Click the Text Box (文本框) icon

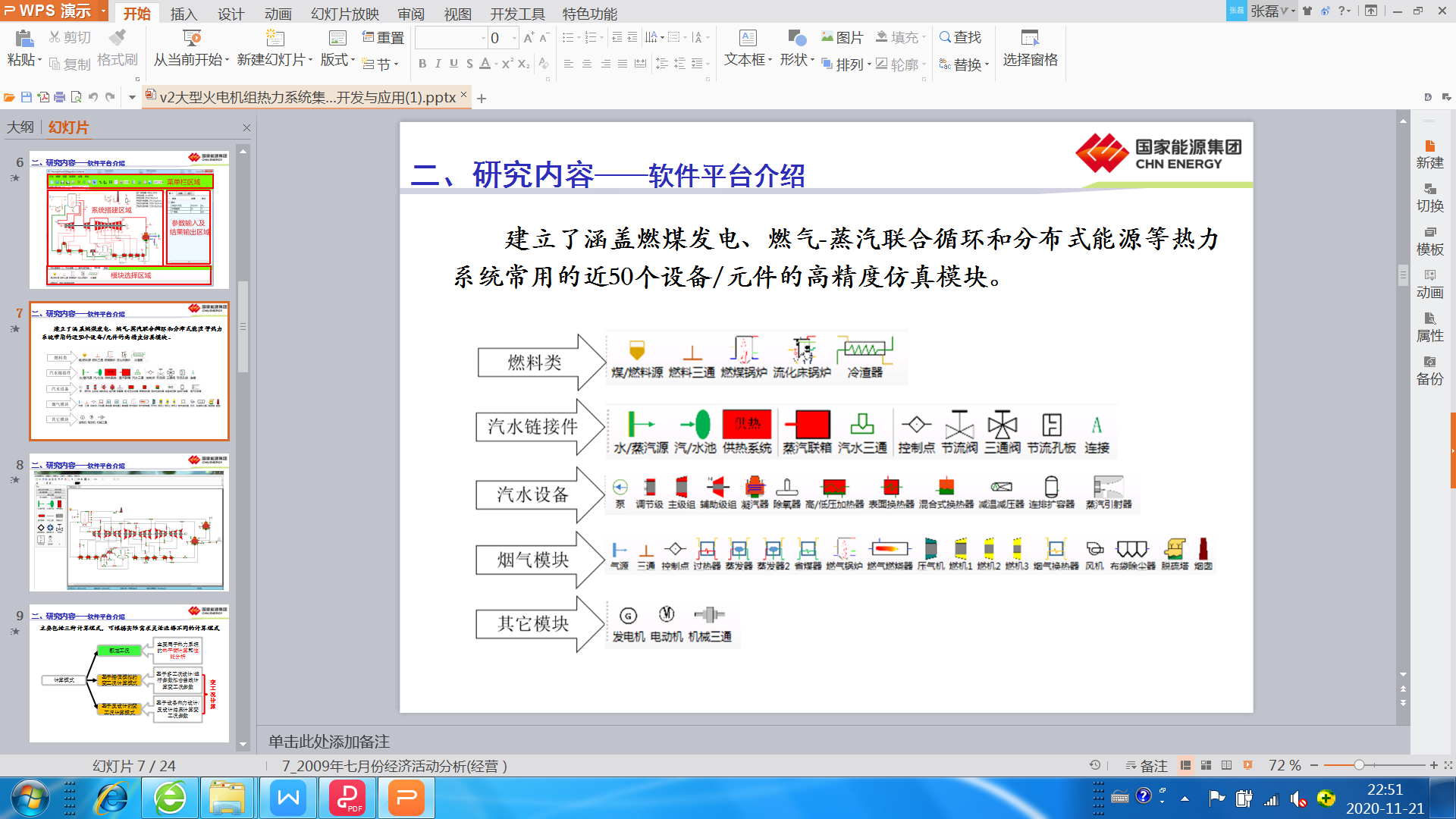[748, 38]
